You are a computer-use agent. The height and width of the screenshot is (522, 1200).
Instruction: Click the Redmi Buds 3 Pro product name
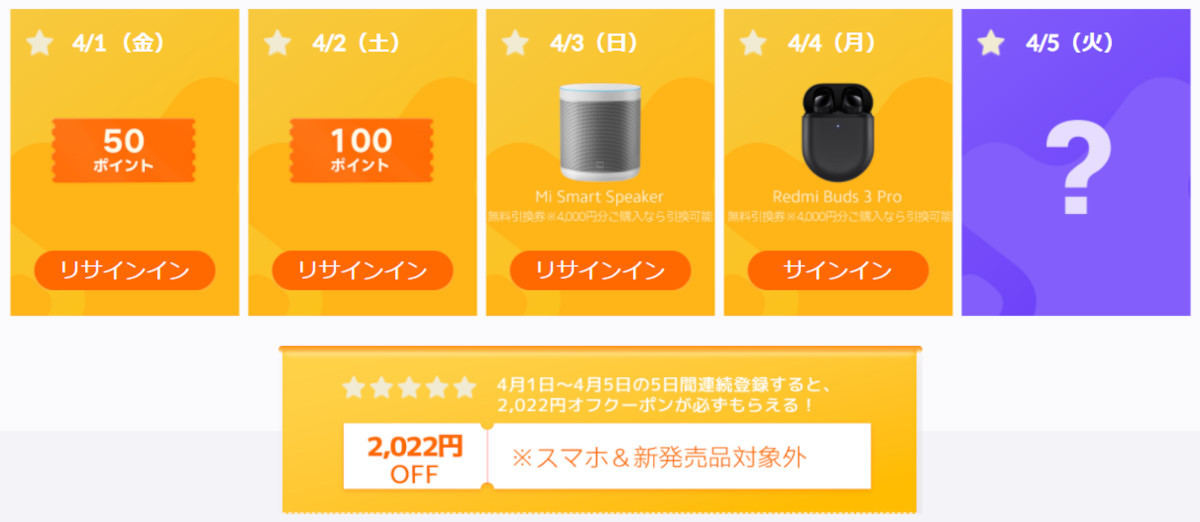(x=838, y=197)
